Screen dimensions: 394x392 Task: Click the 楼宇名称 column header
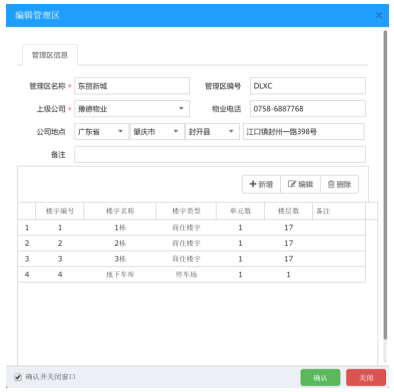(x=120, y=211)
